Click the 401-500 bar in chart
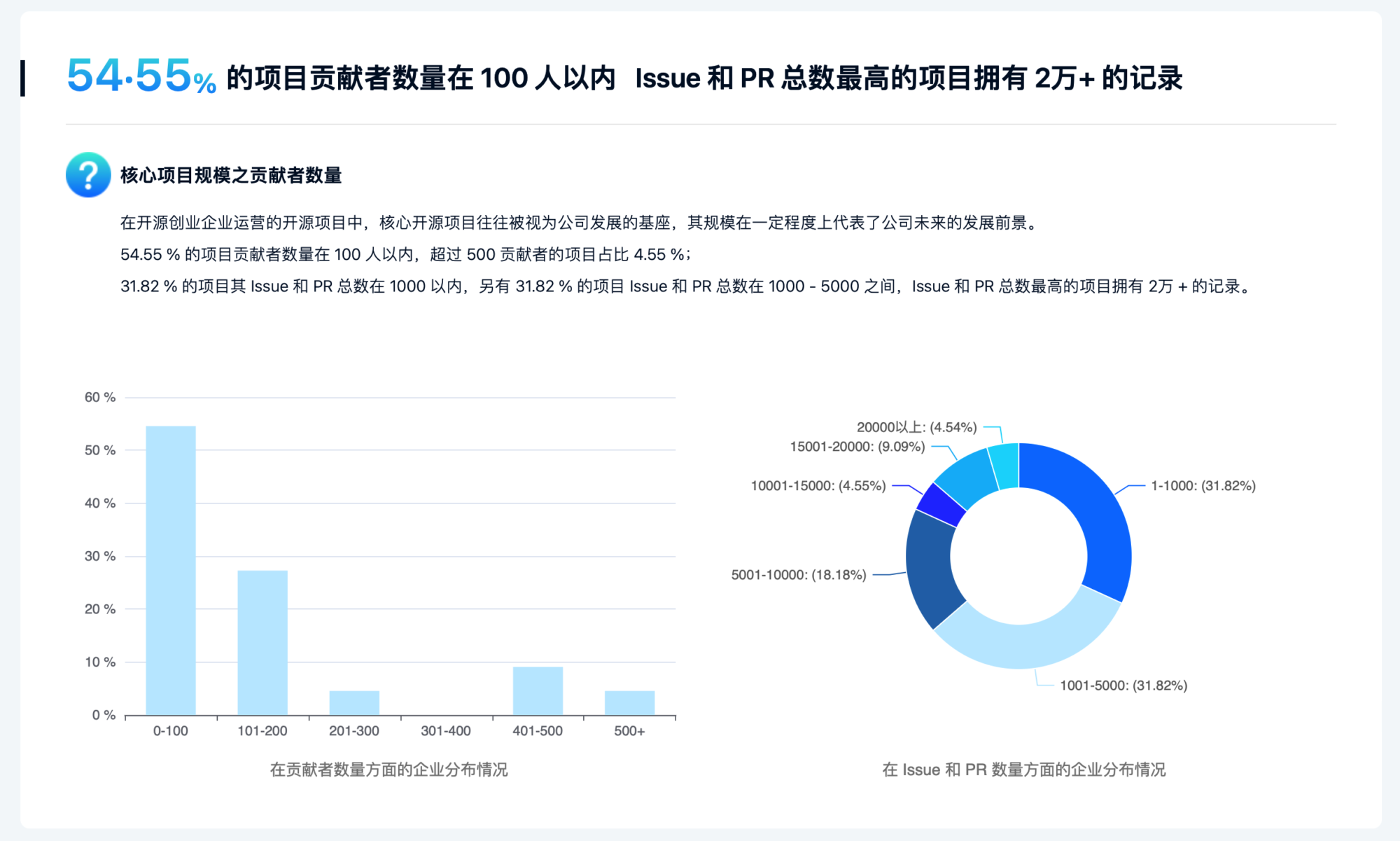This screenshot has width=1400, height=841. click(538, 690)
